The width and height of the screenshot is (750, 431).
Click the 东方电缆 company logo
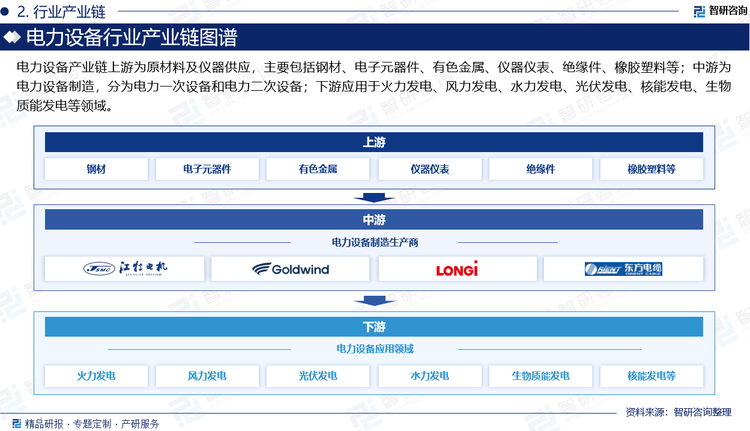pyautogui.click(x=623, y=269)
